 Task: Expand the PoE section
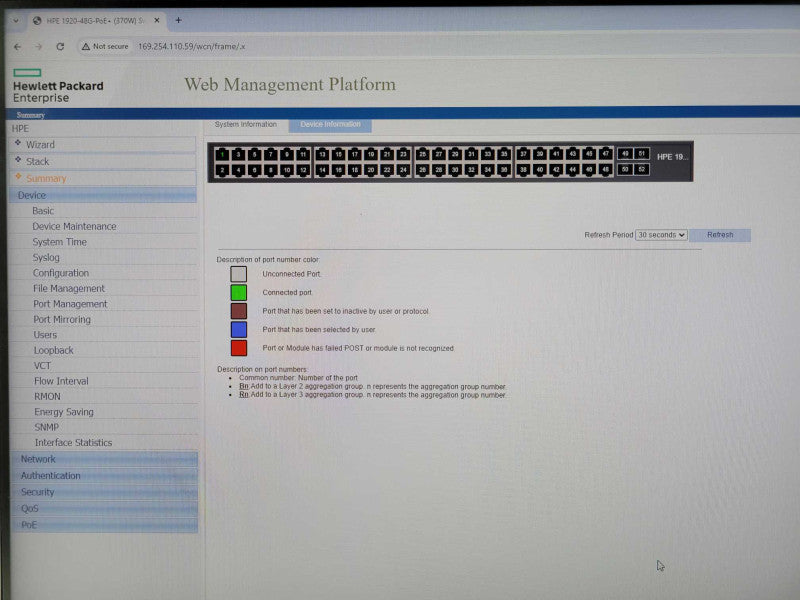[x=104, y=524]
